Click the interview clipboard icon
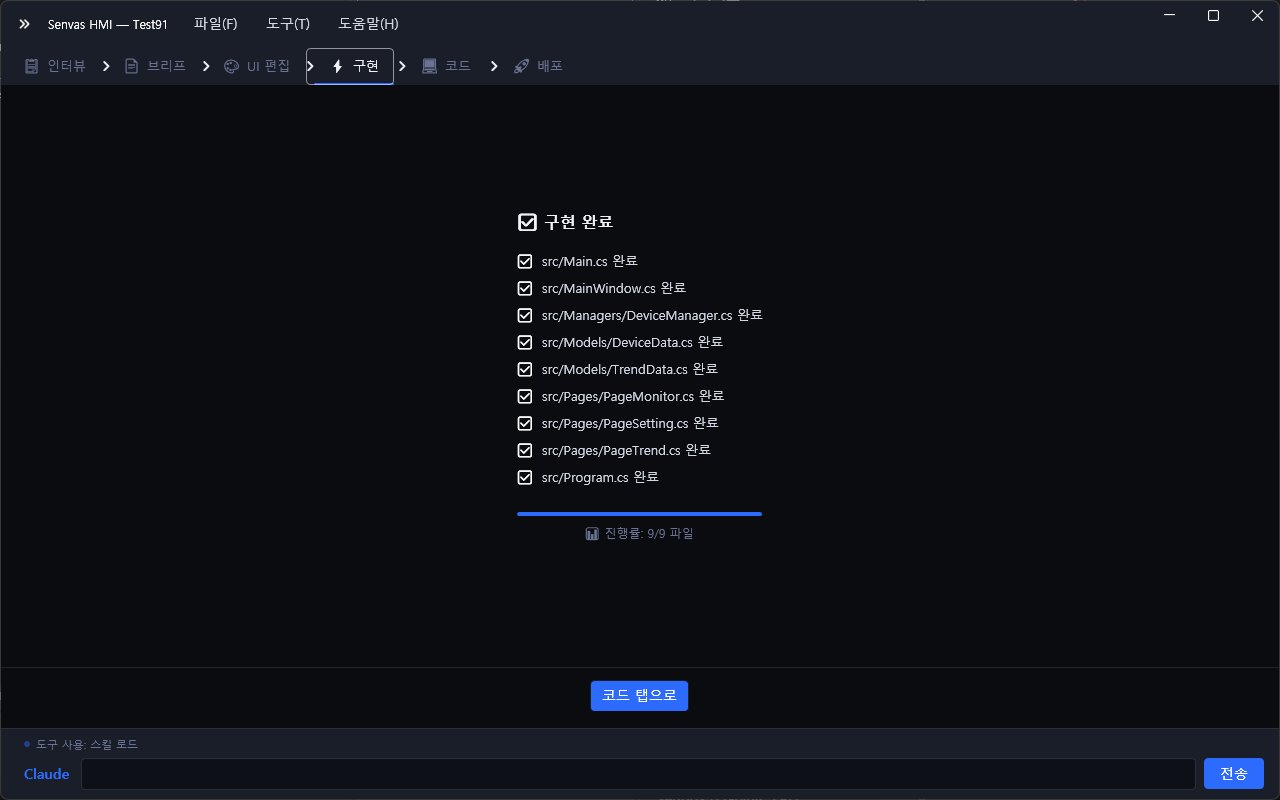 31,66
